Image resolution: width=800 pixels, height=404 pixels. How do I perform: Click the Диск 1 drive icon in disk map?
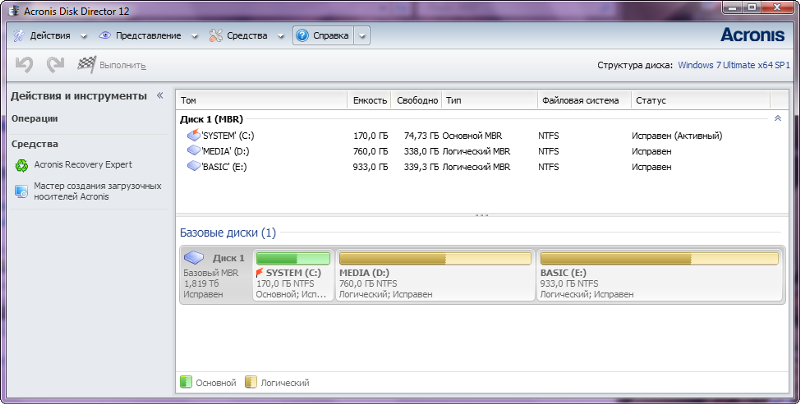click(193, 258)
